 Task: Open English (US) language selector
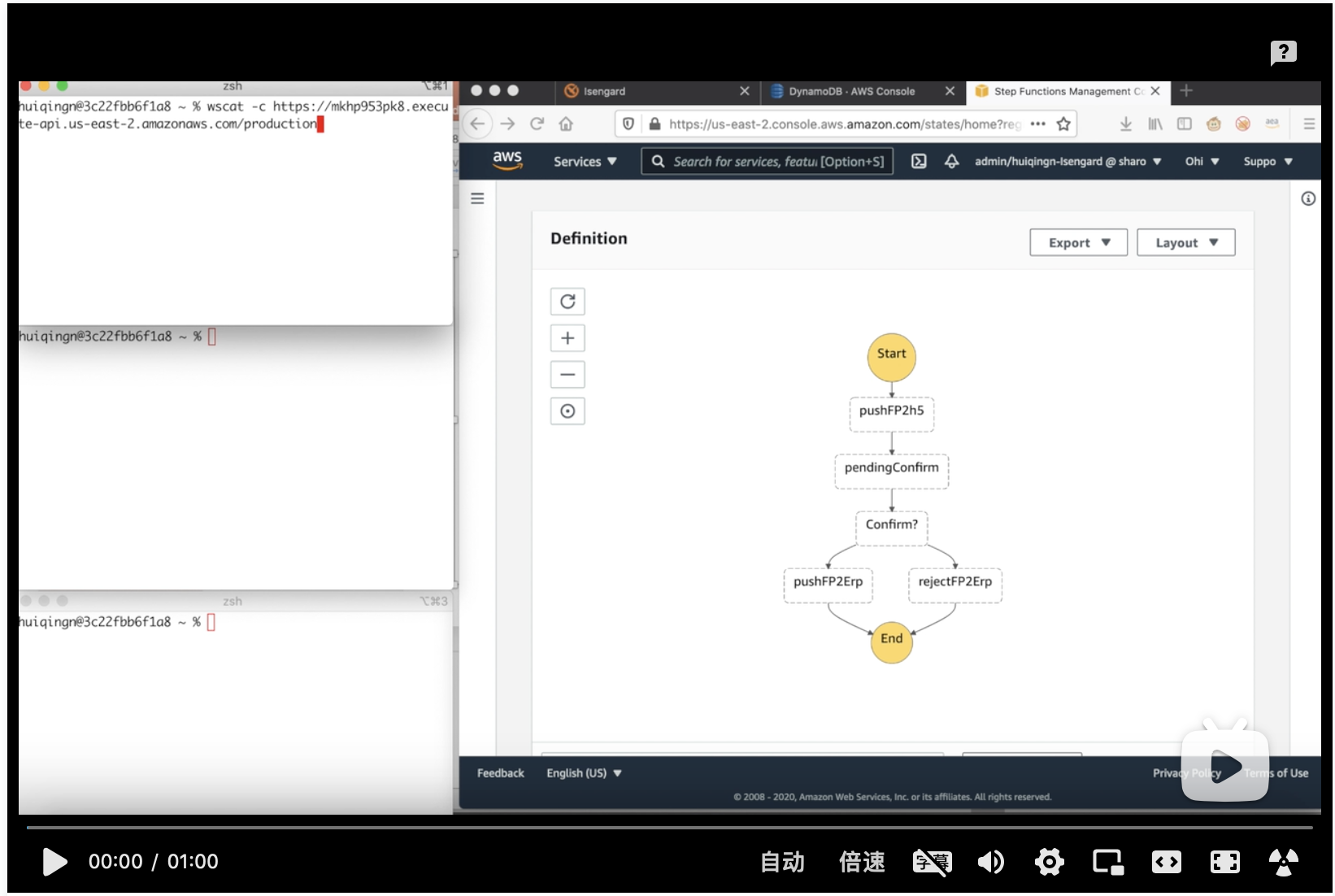pyautogui.click(x=584, y=772)
